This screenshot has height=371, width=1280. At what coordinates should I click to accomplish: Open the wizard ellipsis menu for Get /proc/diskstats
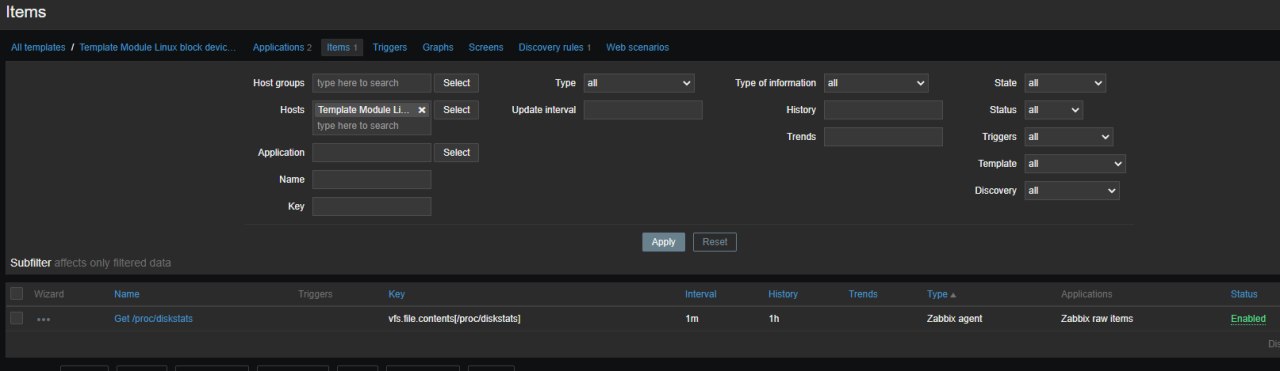tap(43, 319)
